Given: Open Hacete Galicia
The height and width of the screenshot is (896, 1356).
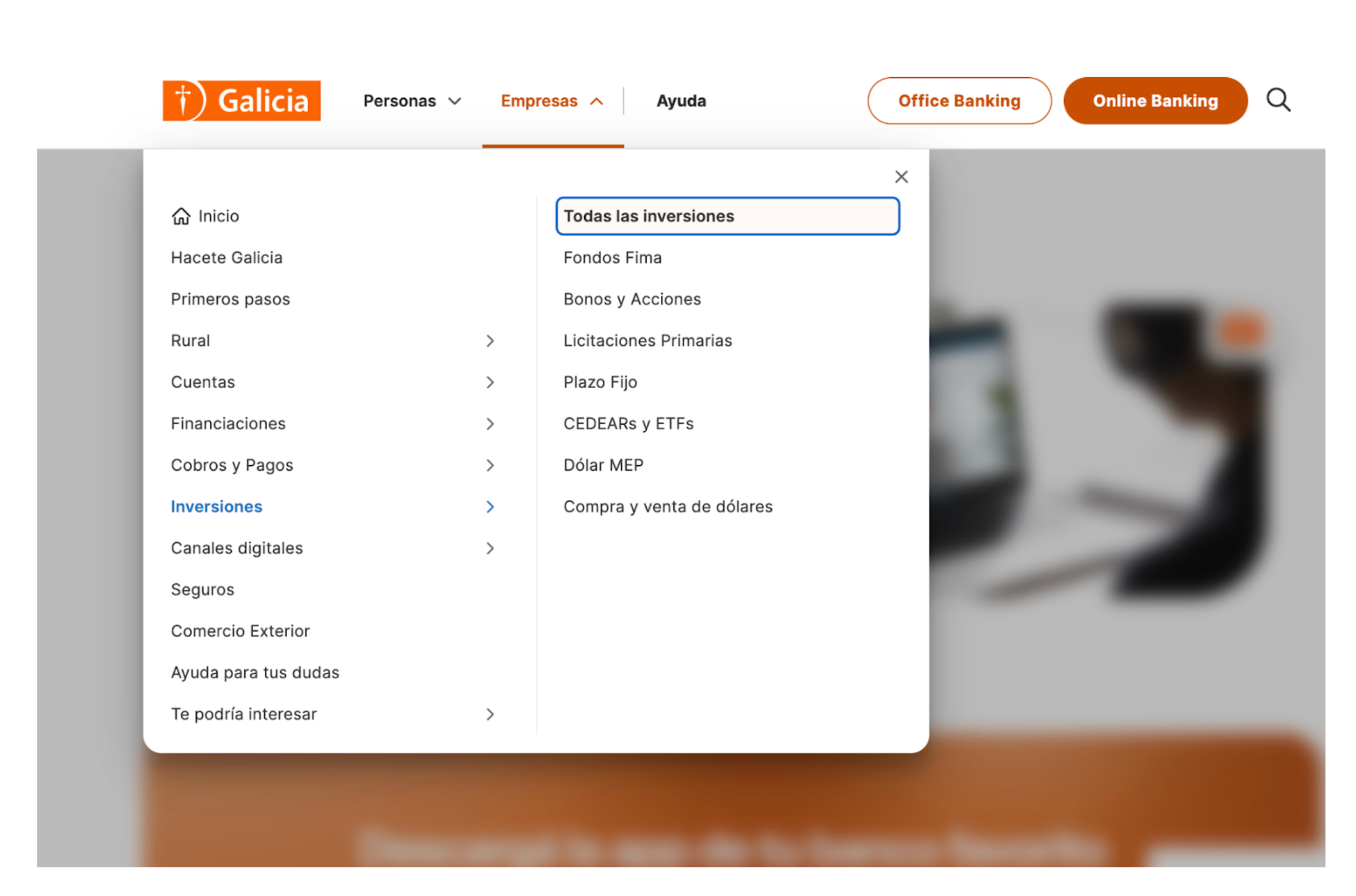Looking at the screenshot, I should point(227,257).
